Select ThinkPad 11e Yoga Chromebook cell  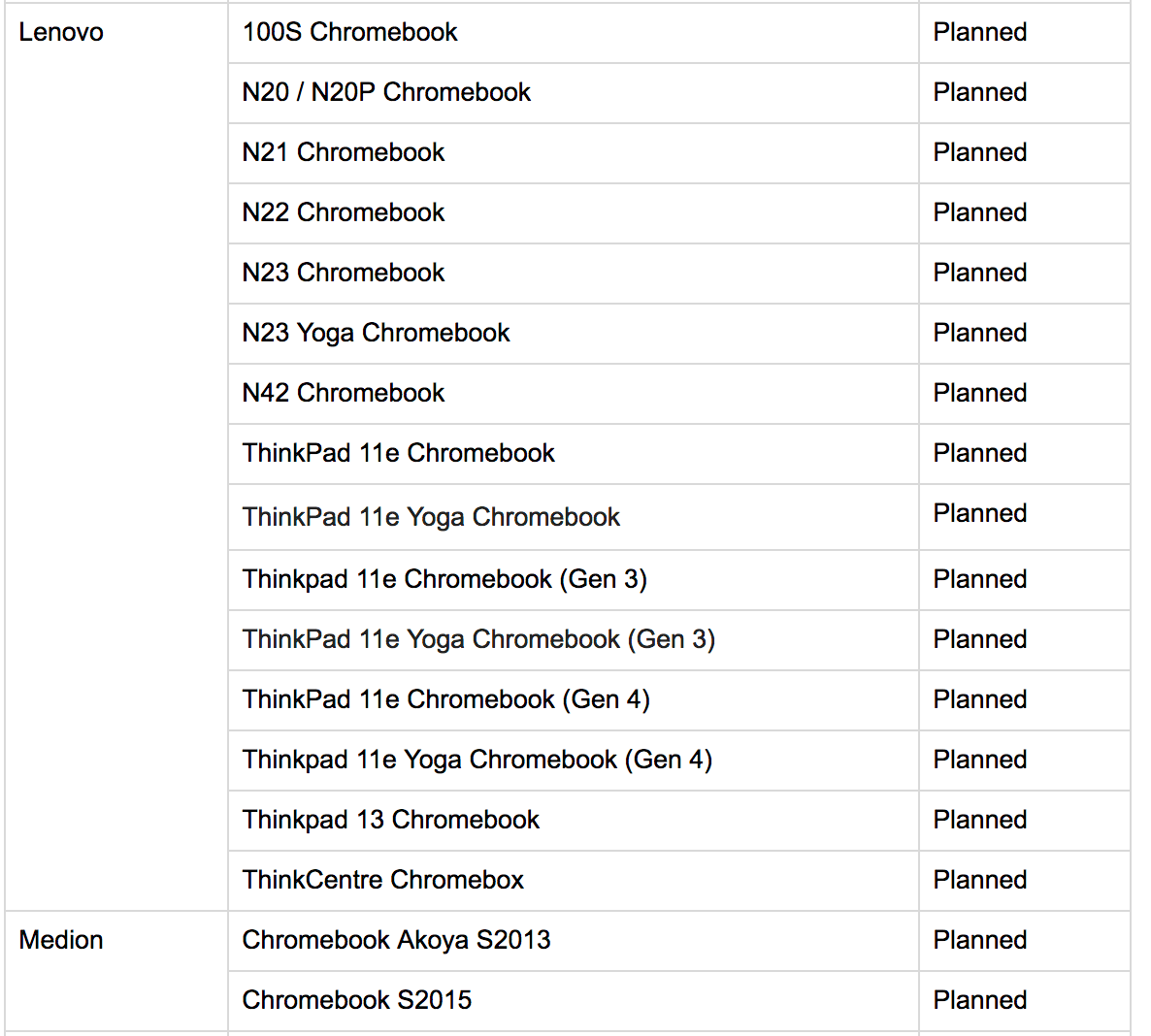coord(431,517)
